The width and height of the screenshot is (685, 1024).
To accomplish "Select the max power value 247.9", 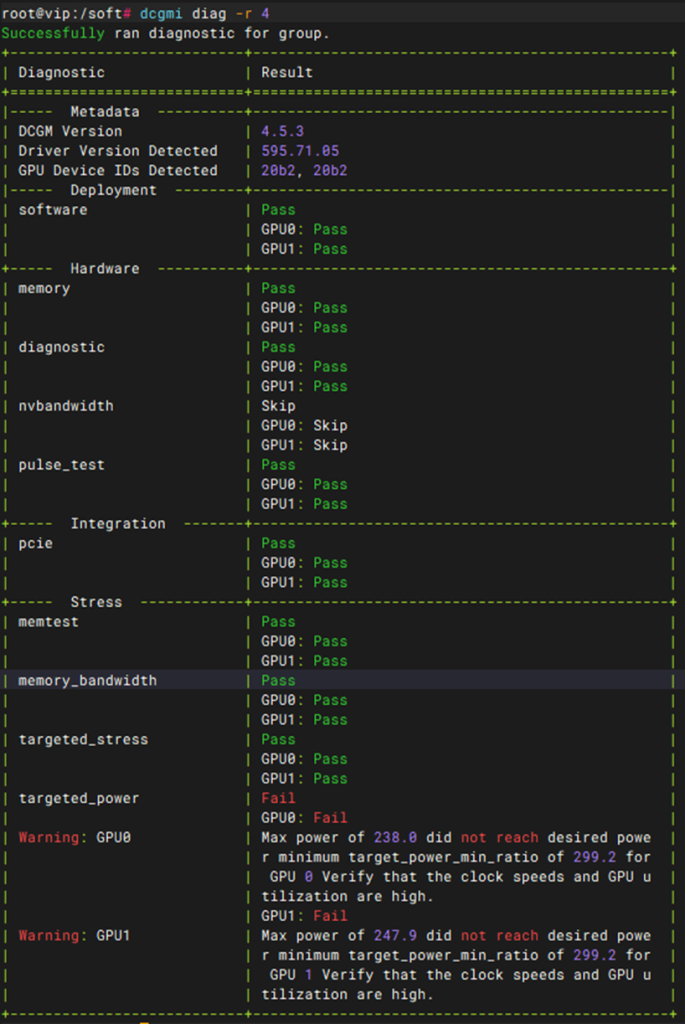I will tap(395, 935).
